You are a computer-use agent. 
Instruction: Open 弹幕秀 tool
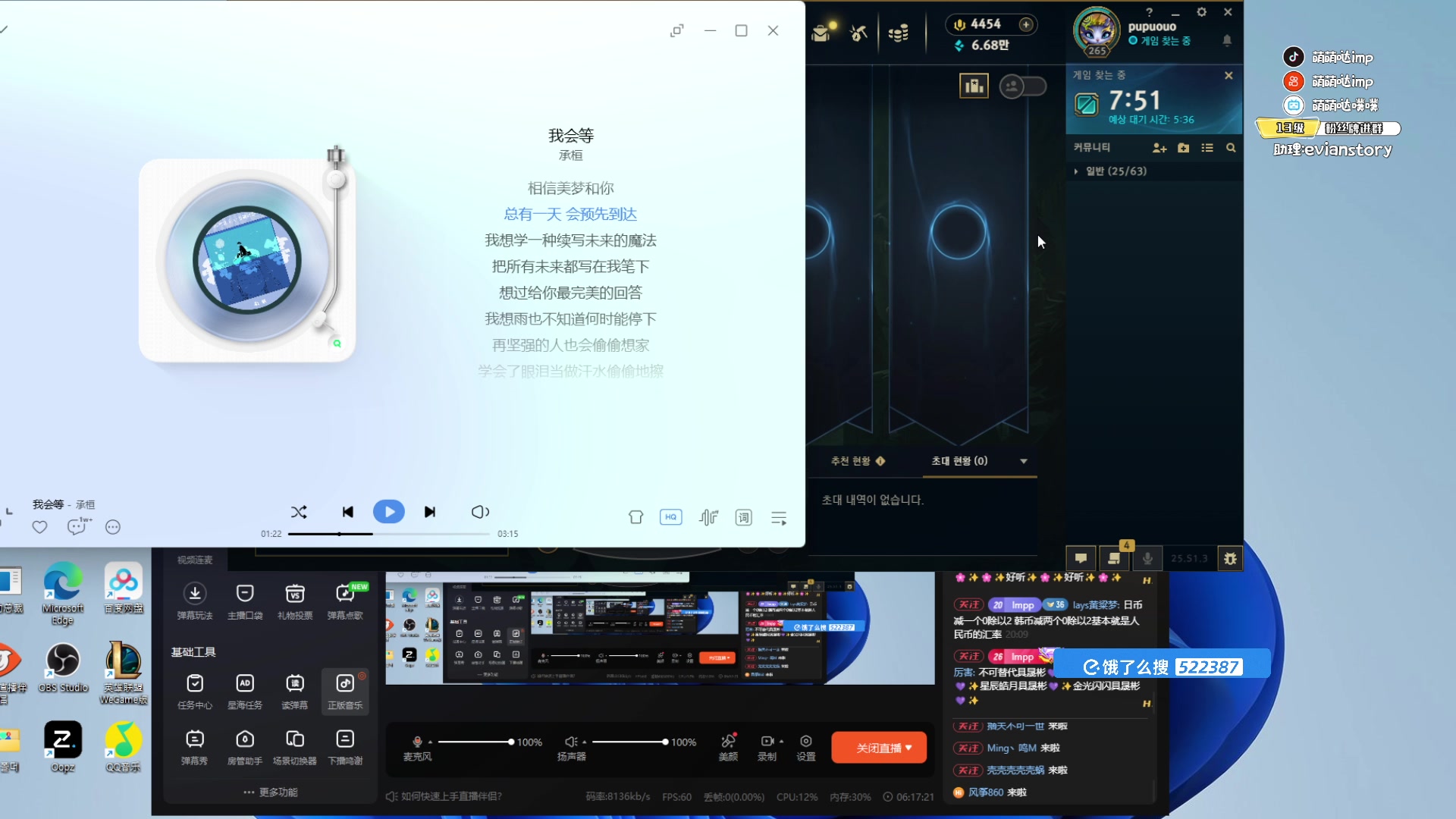pos(195,747)
